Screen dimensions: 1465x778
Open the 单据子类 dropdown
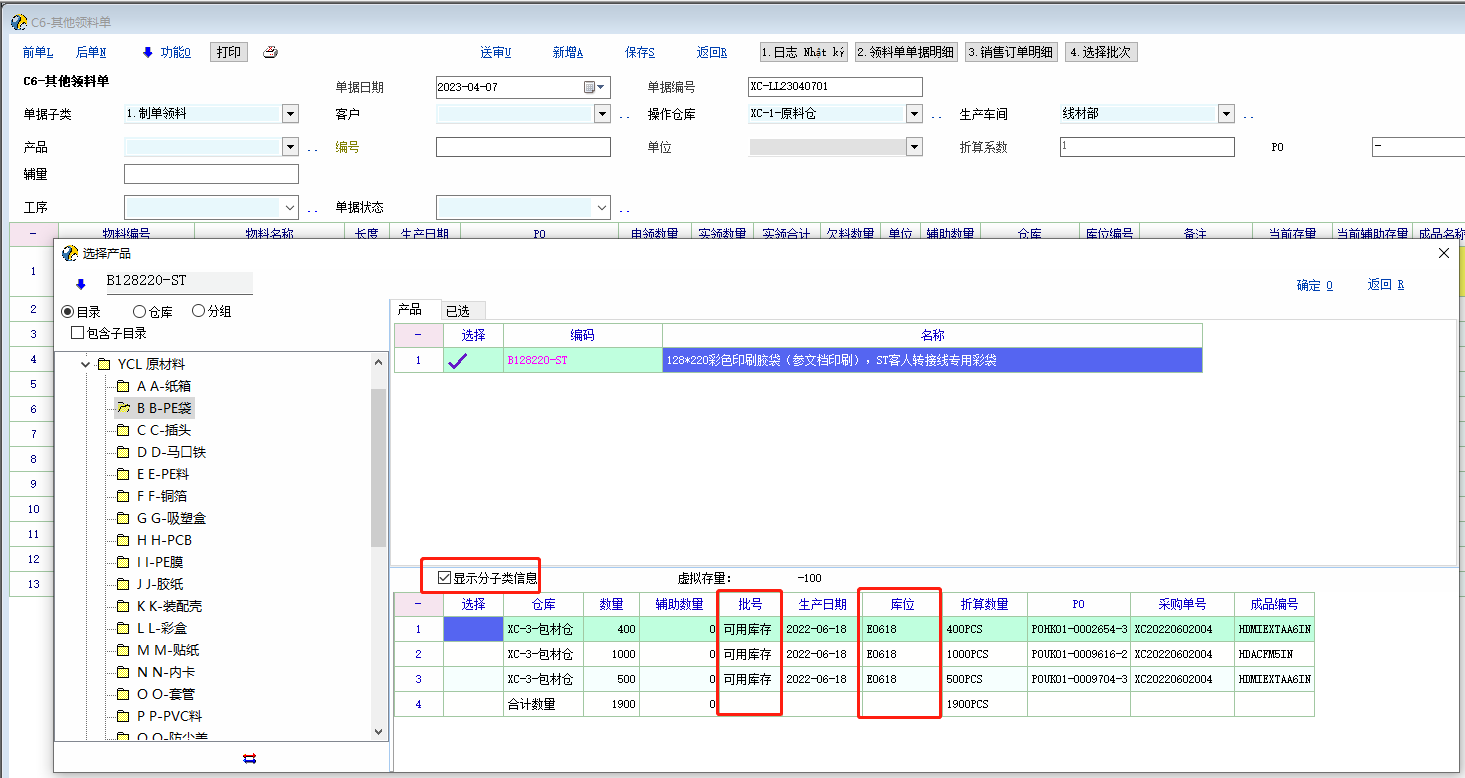pos(290,114)
